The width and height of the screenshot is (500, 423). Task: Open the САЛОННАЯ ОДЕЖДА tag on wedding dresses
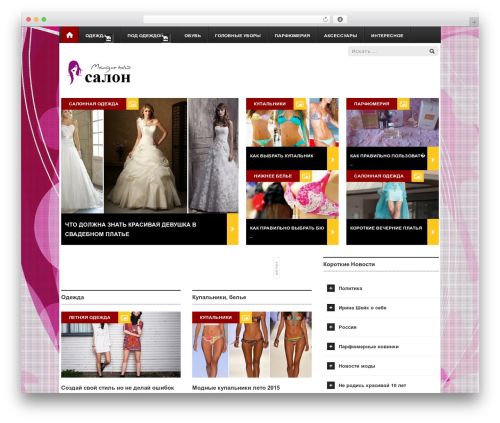94,104
